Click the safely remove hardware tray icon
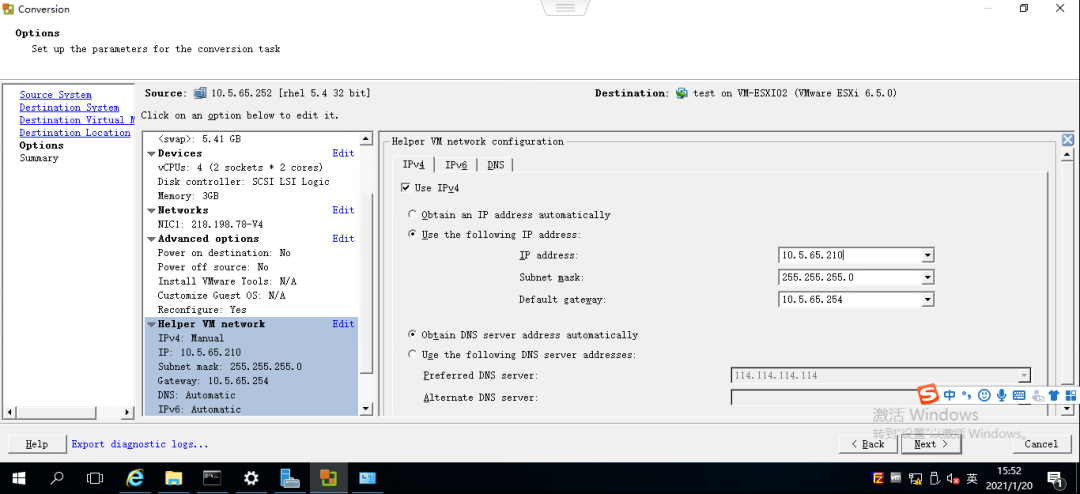 pos(934,478)
